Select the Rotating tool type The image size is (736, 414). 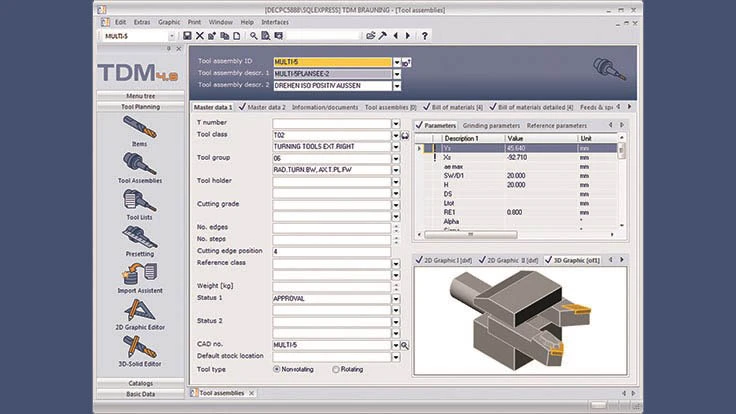coord(335,369)
